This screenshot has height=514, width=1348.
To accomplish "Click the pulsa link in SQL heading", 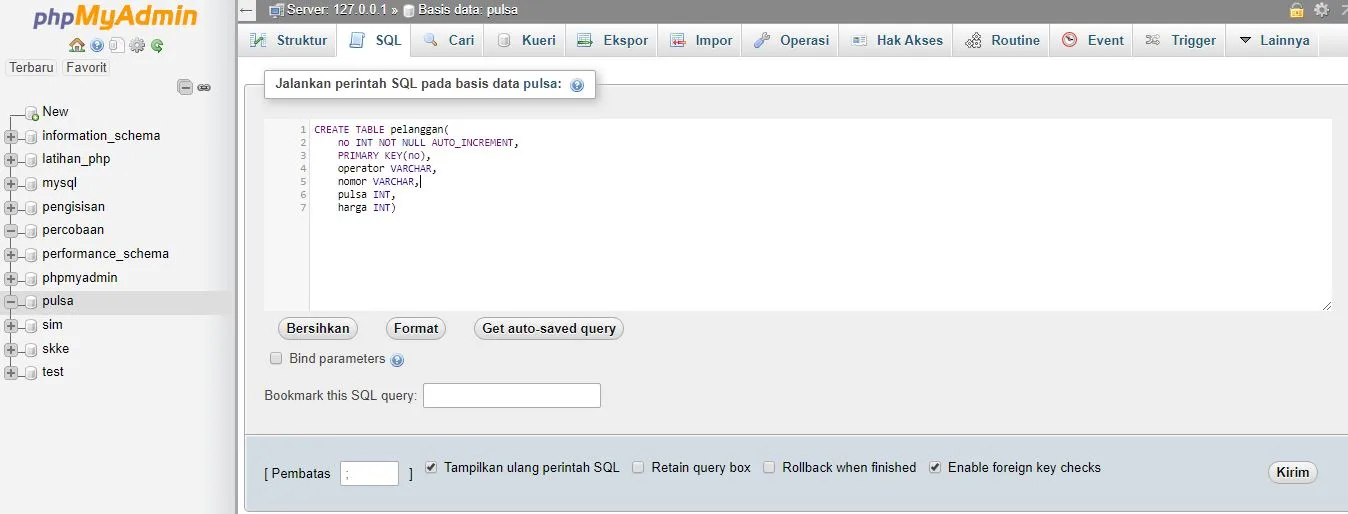I will tap(542, 84).
